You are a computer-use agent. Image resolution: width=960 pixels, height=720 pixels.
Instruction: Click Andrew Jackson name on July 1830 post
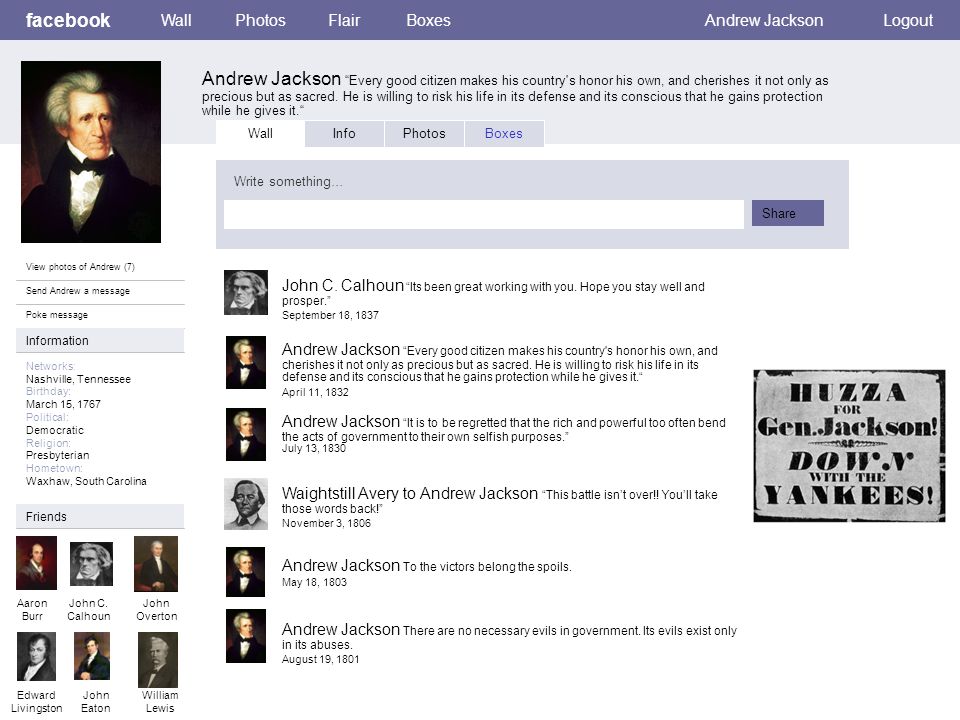[340, 421]
